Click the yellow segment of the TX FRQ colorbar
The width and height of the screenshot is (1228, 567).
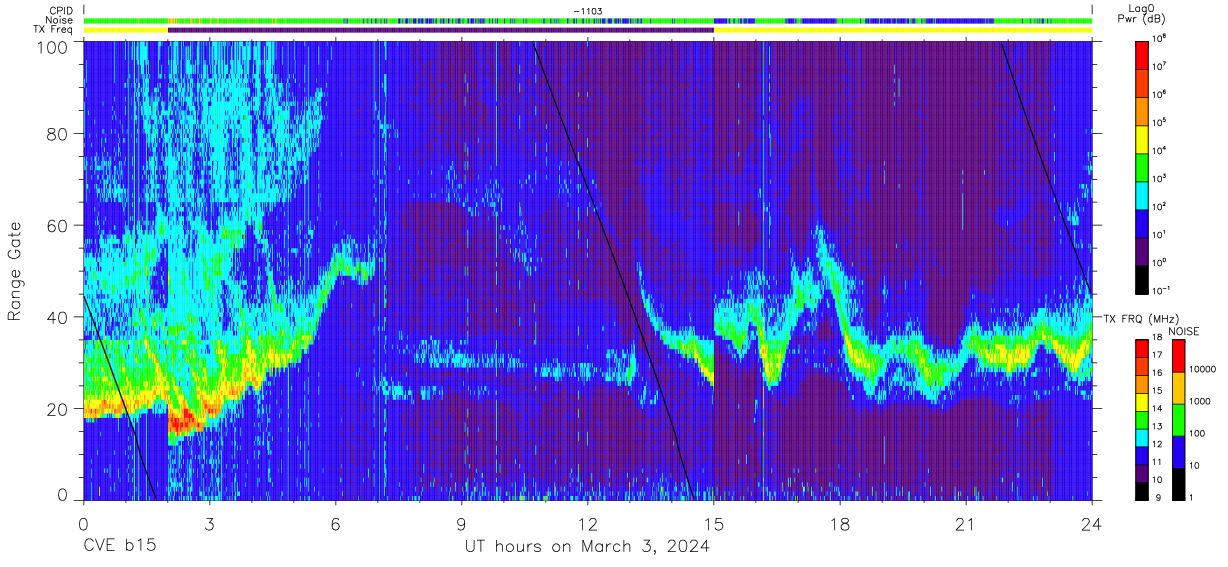pos(1143,400)
